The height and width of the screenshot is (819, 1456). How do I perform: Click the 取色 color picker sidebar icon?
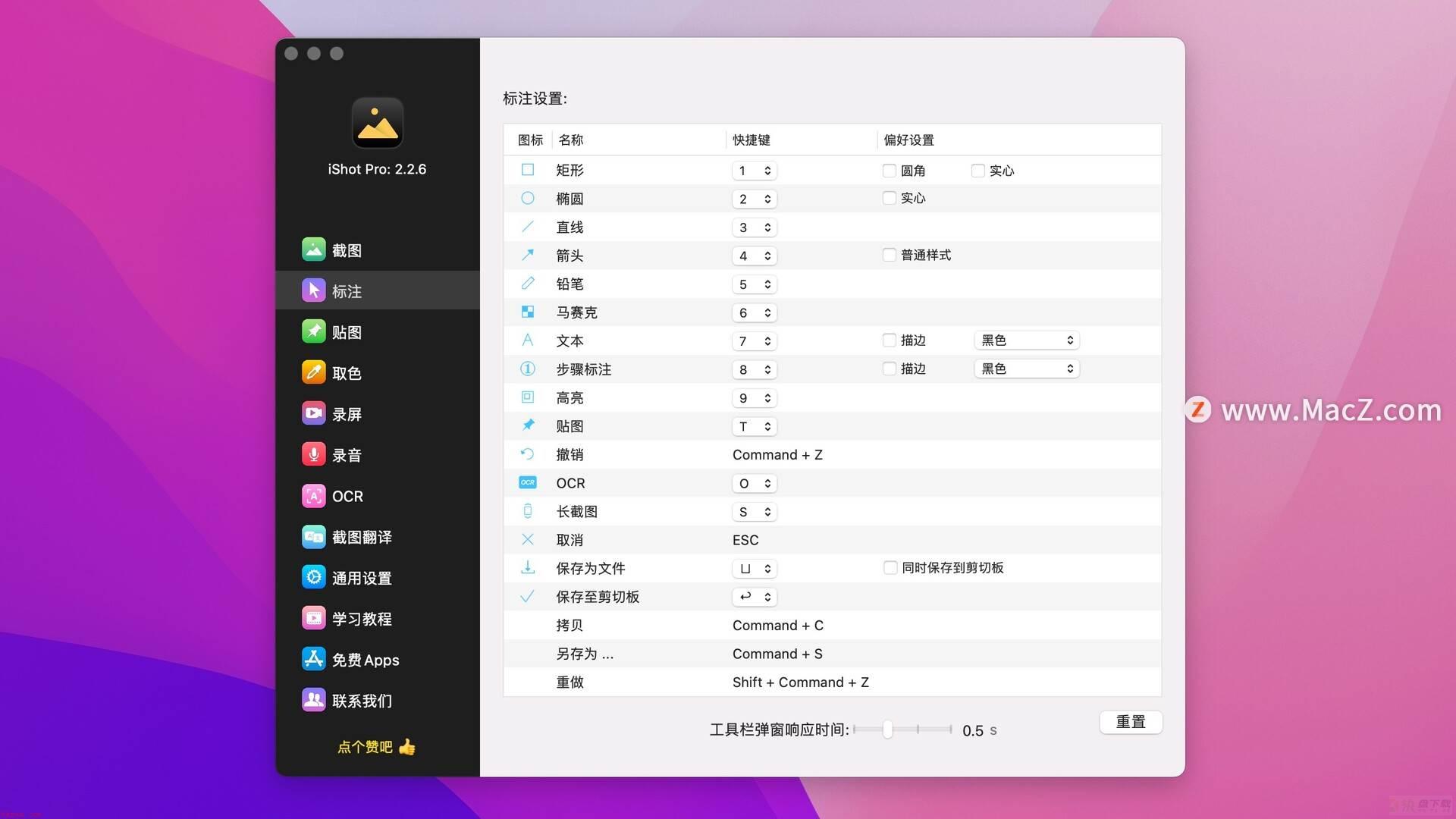(314, 372)
